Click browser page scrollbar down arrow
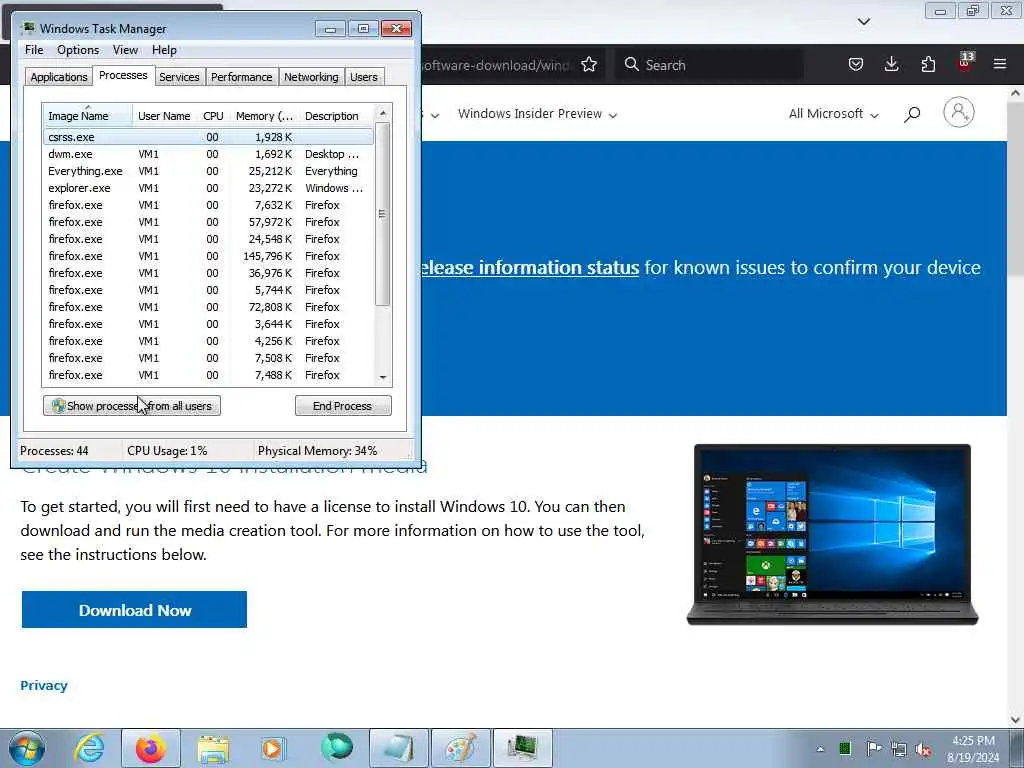The image size is (1024, 768). pos(1016,719)
